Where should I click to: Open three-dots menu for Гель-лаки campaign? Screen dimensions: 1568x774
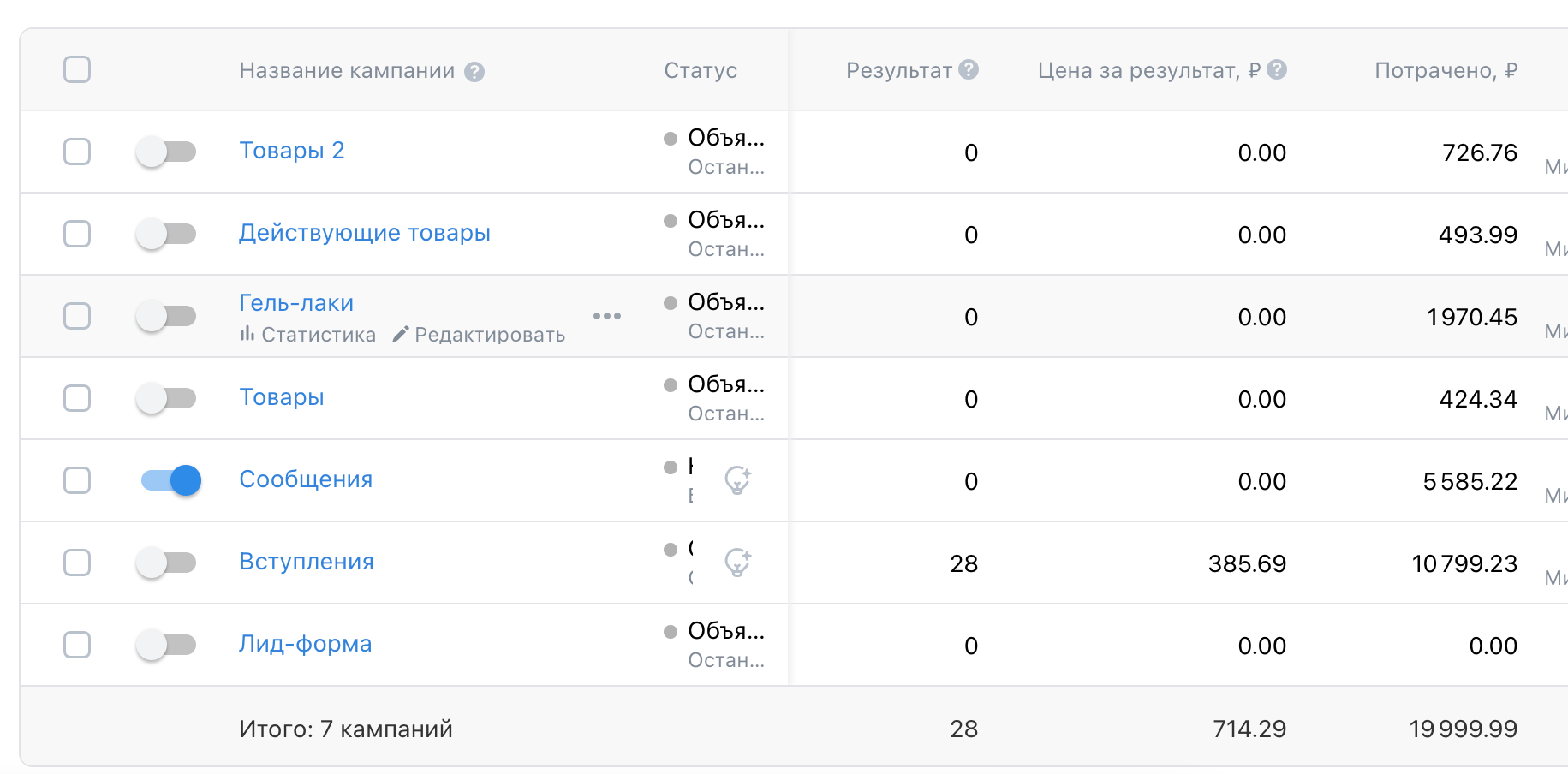click(x=607, y=316)
